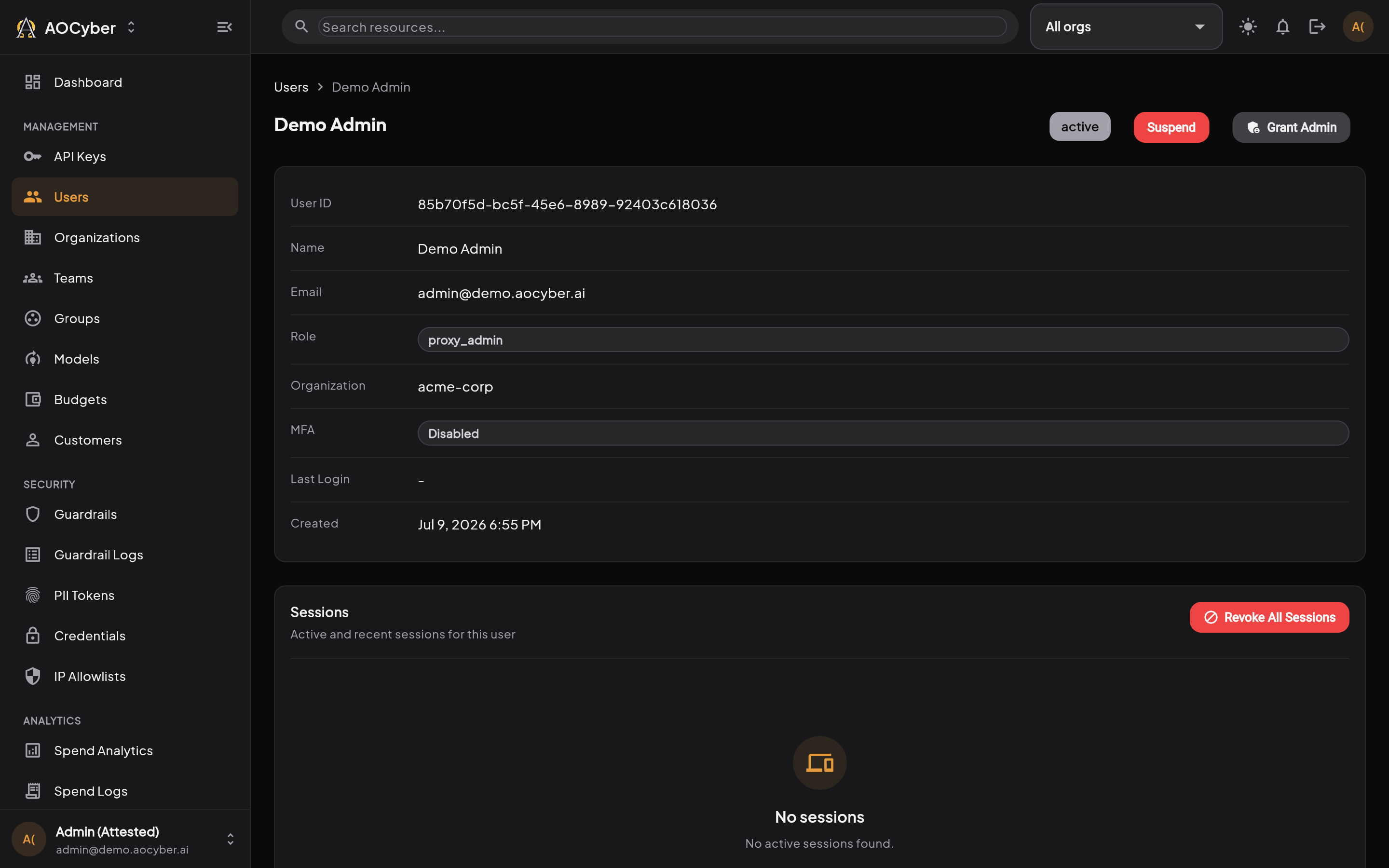Image resolution: width=1389 pixels, height=868 pixels.
Task: Go to Customers
Action: coord(124,440)
